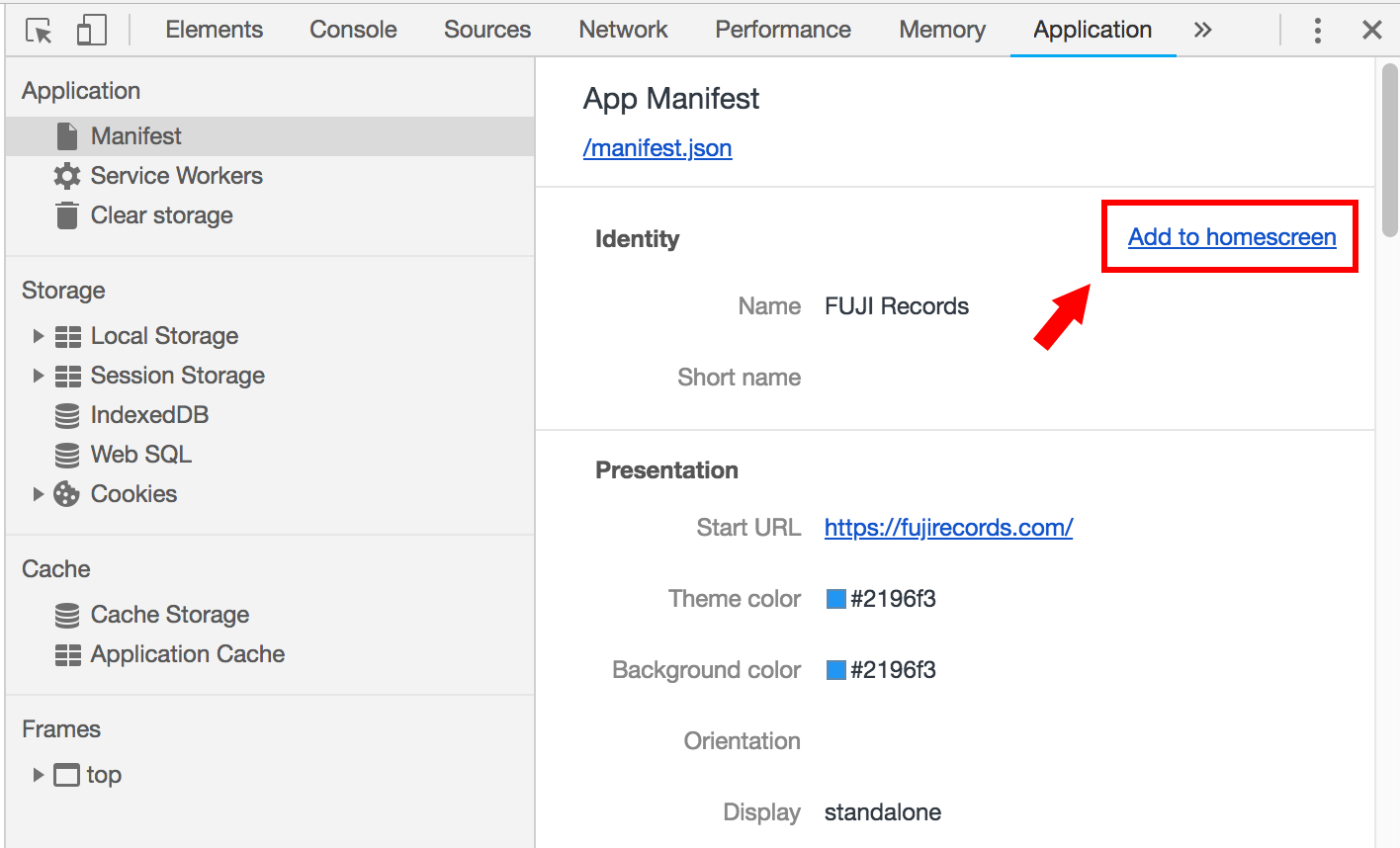The image size is (1400, 848).
Task: Go to the Performance tab
Action: pos(783,30)
